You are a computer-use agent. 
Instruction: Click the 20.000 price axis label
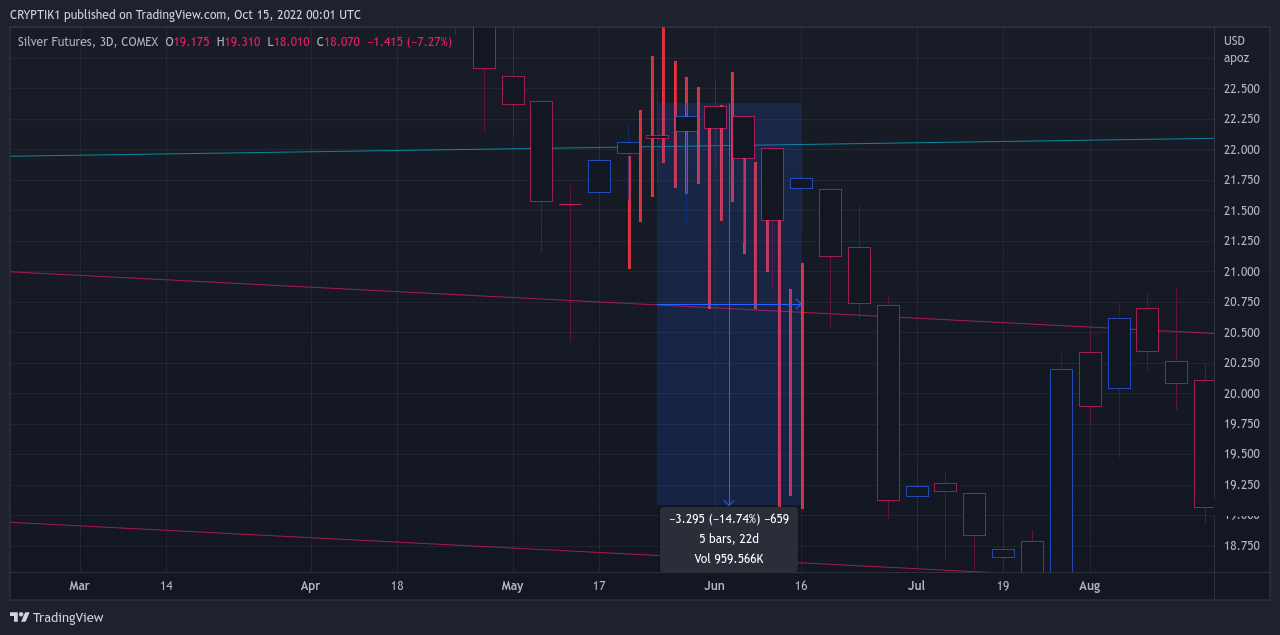[x=1241, y=394]
